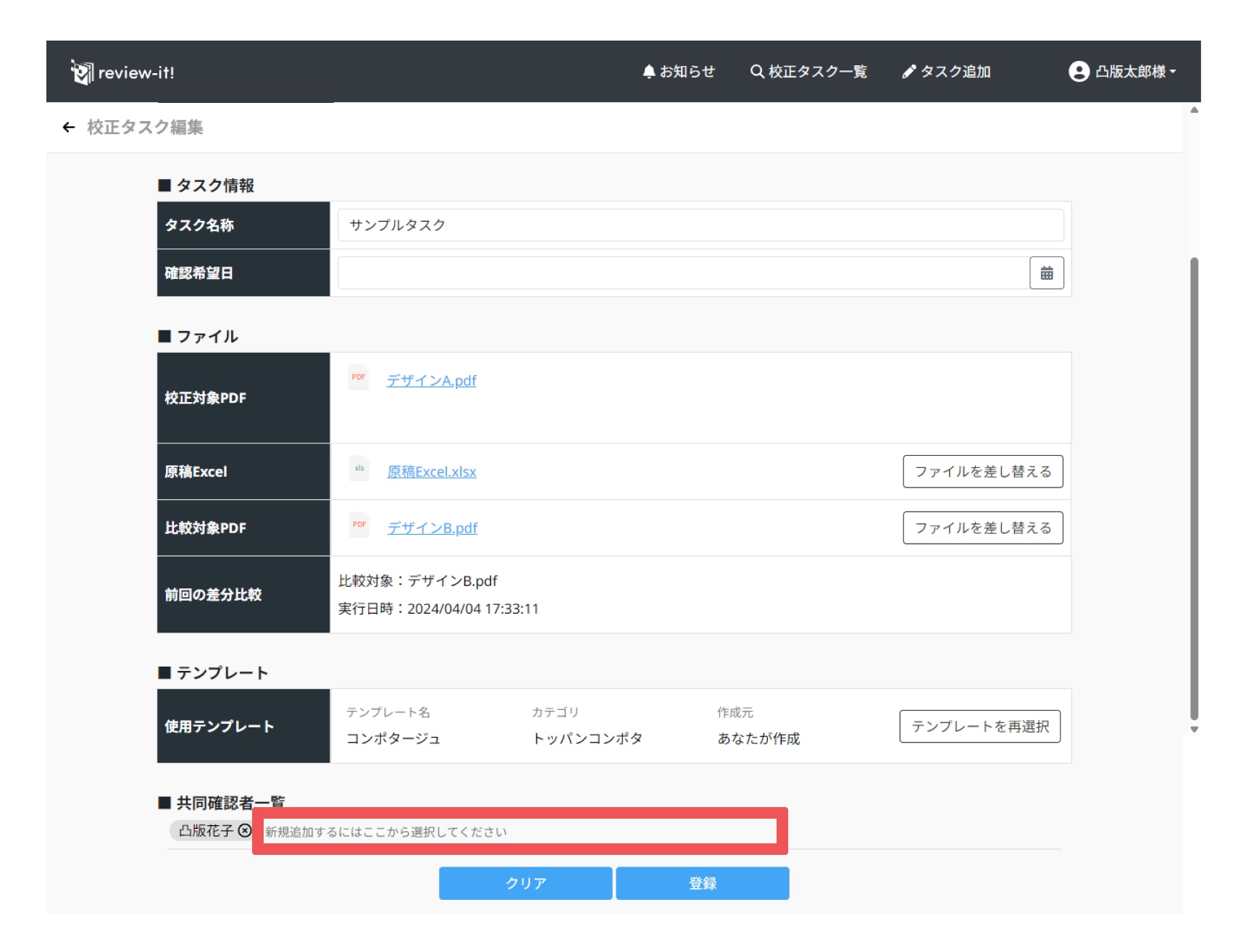Open the 原稿Excel.xlsx file link
The width and height of the screenshot is (1246, 952).
pyautogui.click(x=432, y=472)
